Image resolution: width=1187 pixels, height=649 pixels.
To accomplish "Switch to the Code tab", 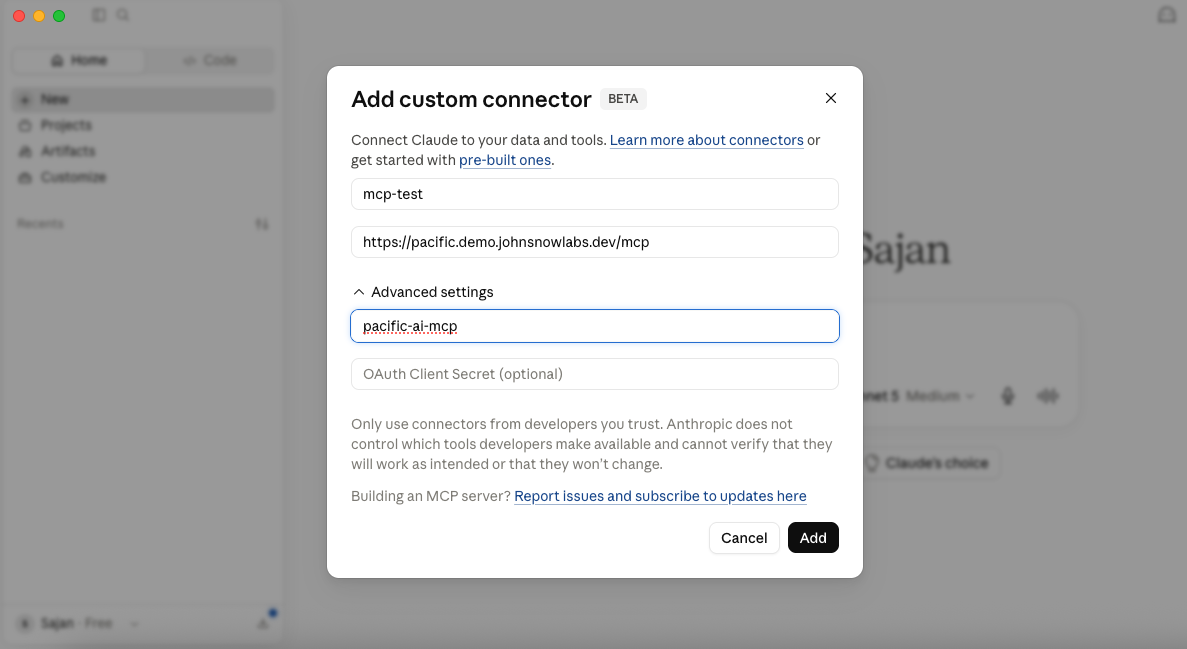I will 210,61.
